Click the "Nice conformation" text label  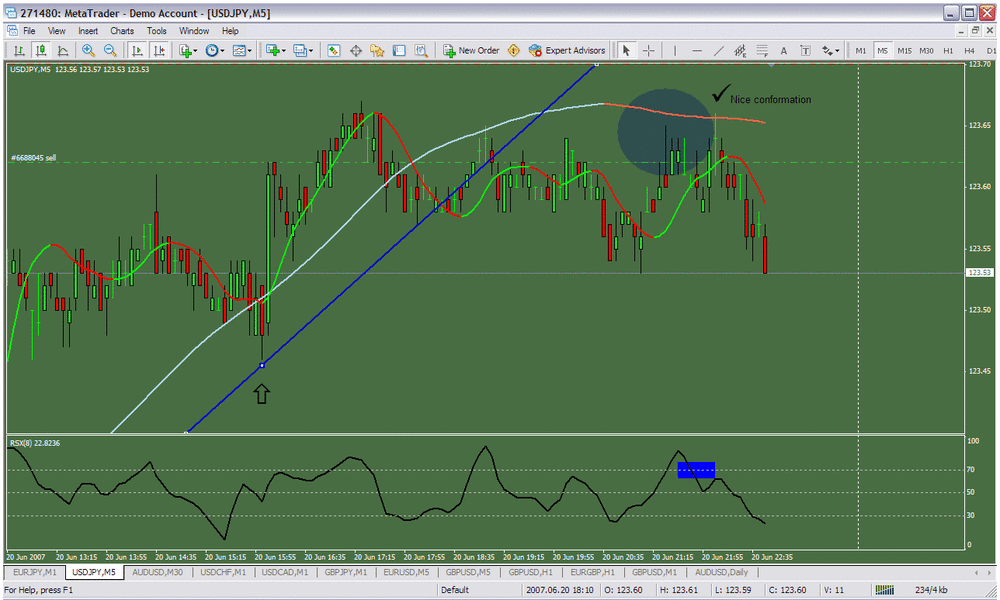point(770,99)
